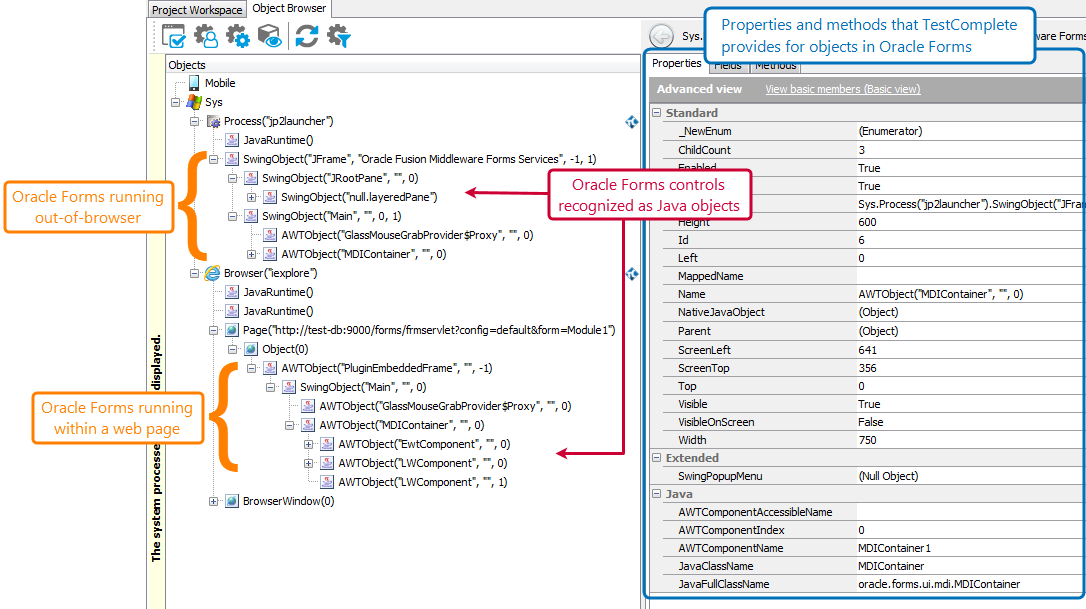1086x609 pixels.
Task: Switch to the Methods tab
Action: click(x=776, y=66)
